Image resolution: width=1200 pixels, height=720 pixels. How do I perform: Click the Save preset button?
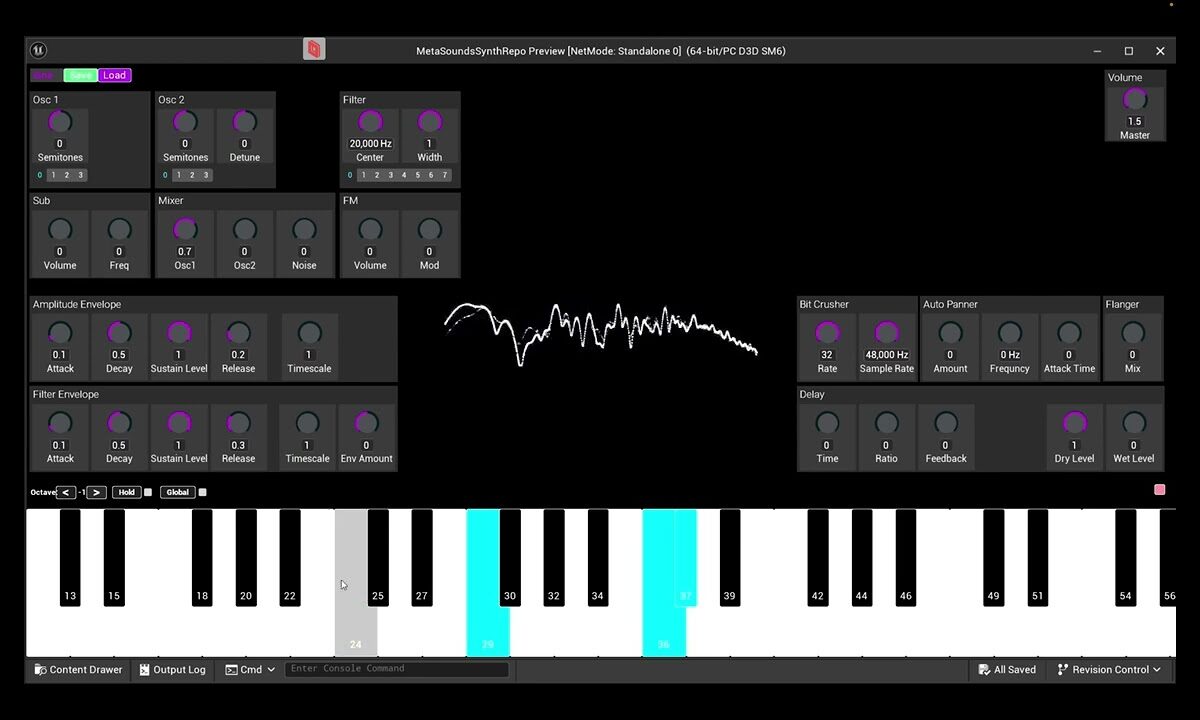(x=81, y=75)
